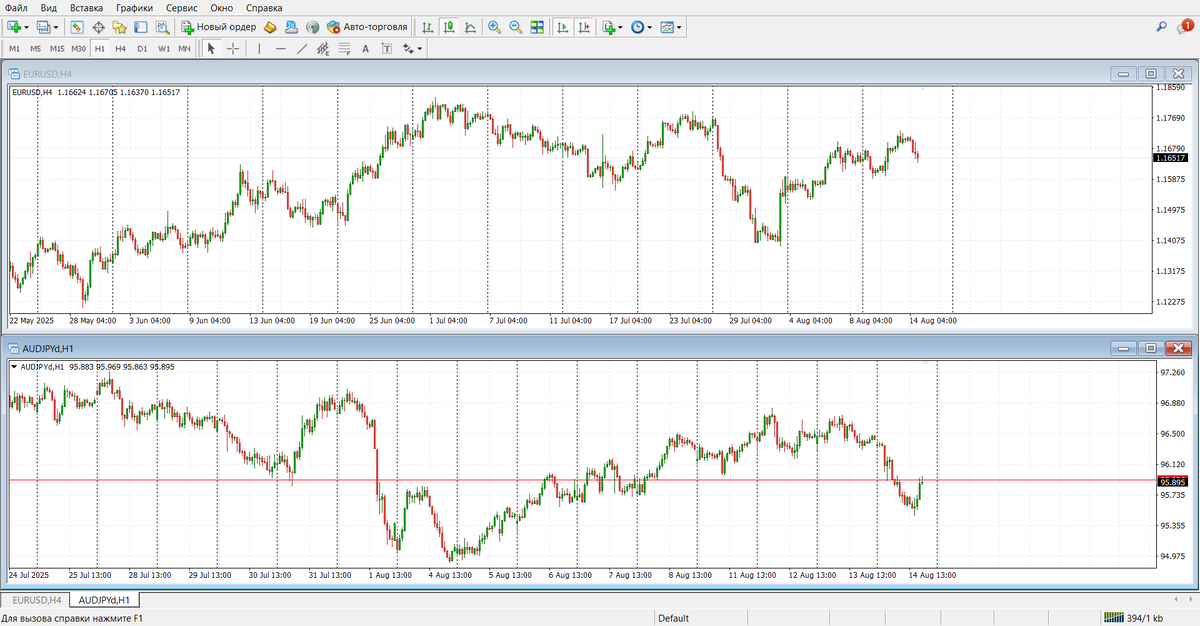Click the red 95.895 price level label
1200x626 pixels.
[x=1169, y=481]
